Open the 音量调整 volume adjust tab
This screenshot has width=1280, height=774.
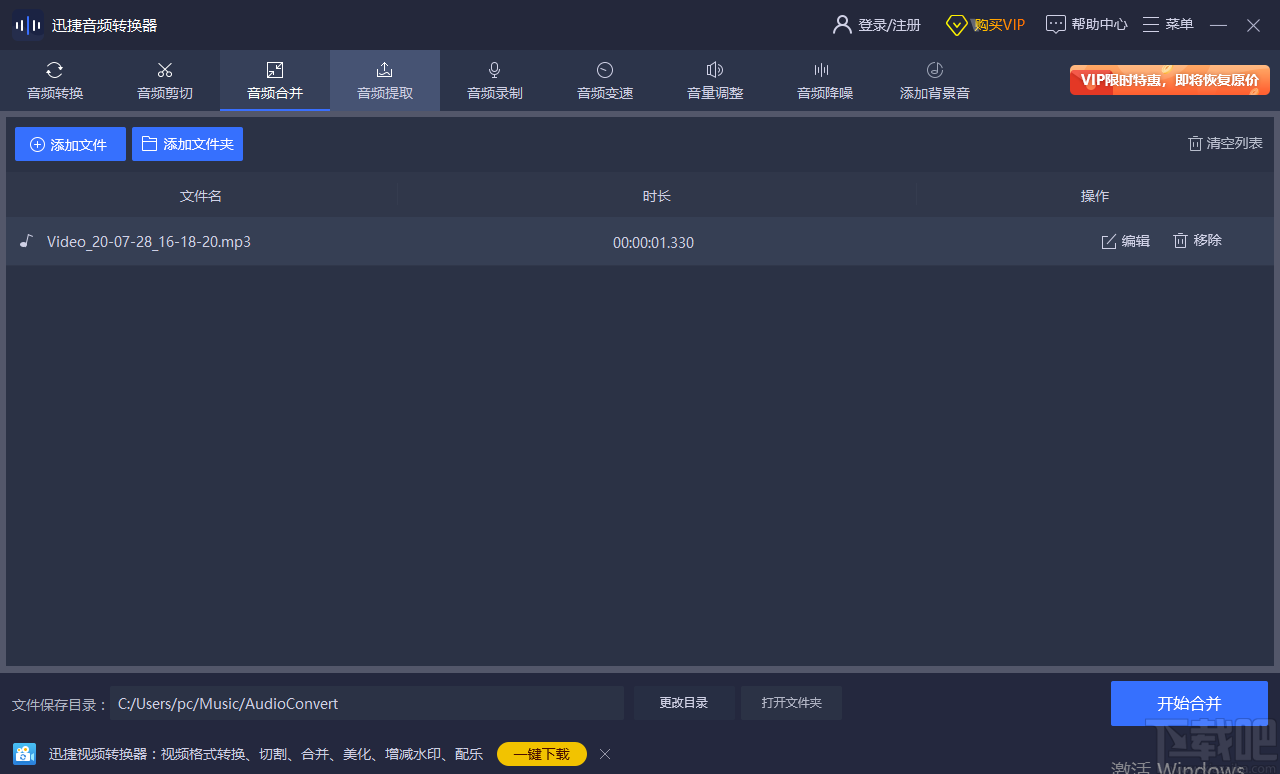pos(715,81)
